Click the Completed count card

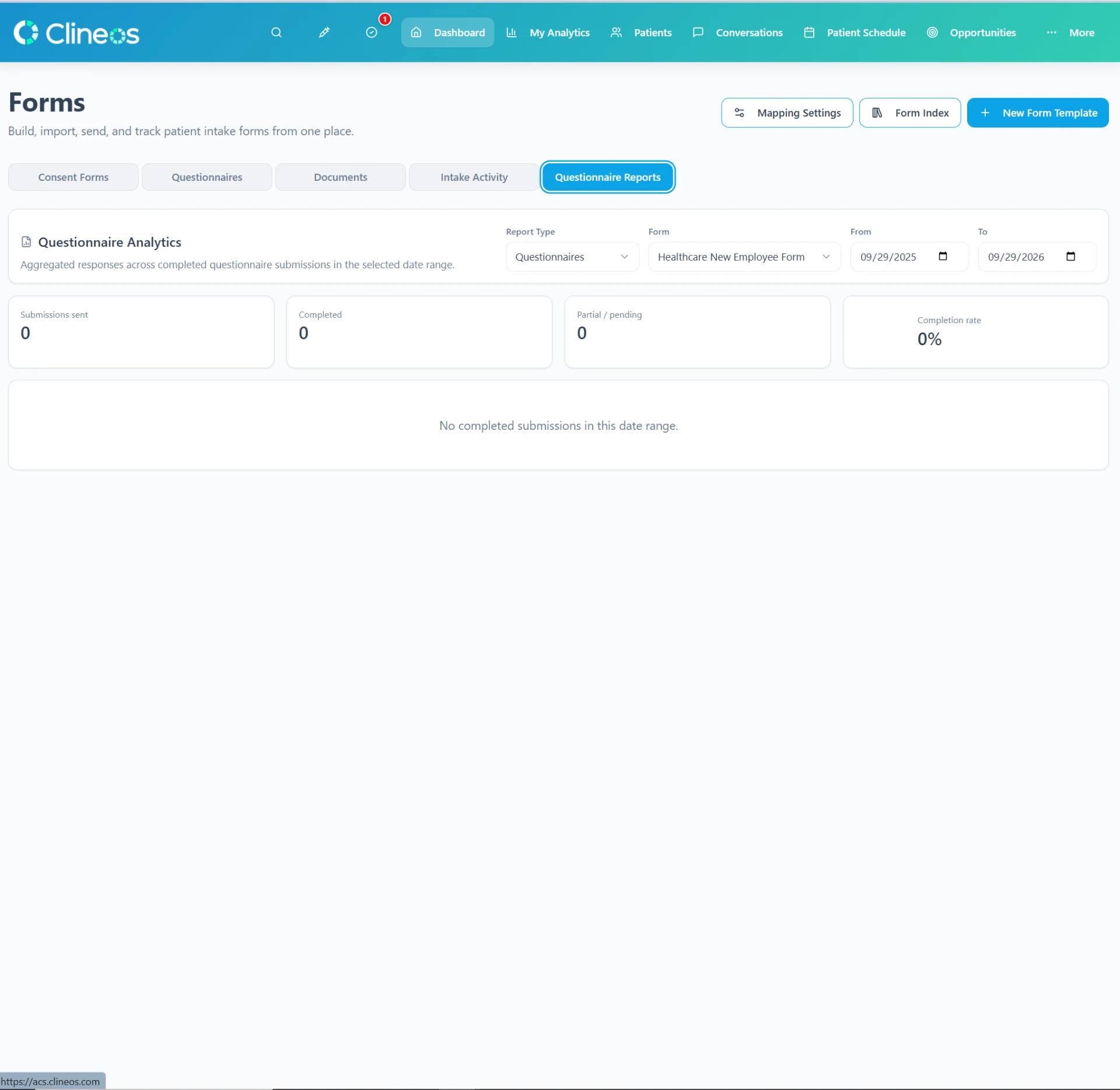(x=419, y=332)
